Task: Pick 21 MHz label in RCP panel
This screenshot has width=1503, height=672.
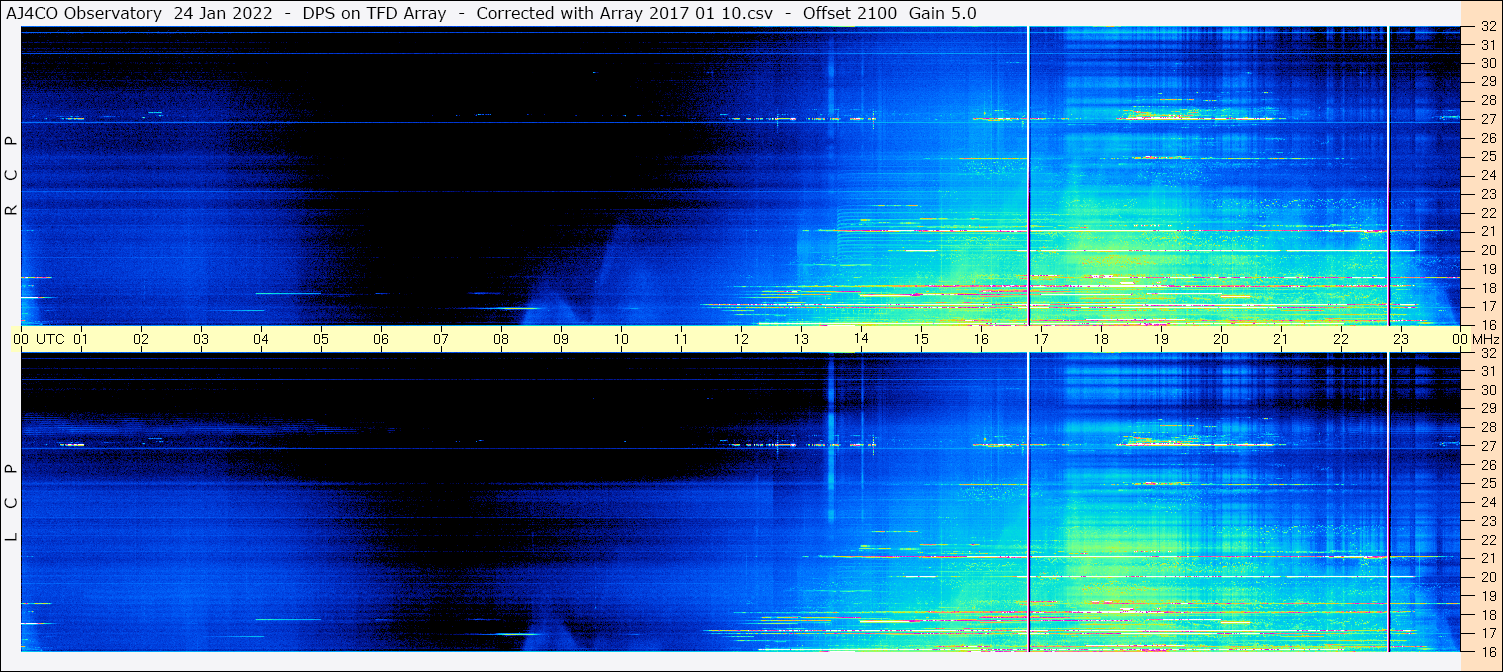Action: pyautogui.click(x=1487, y=231)
